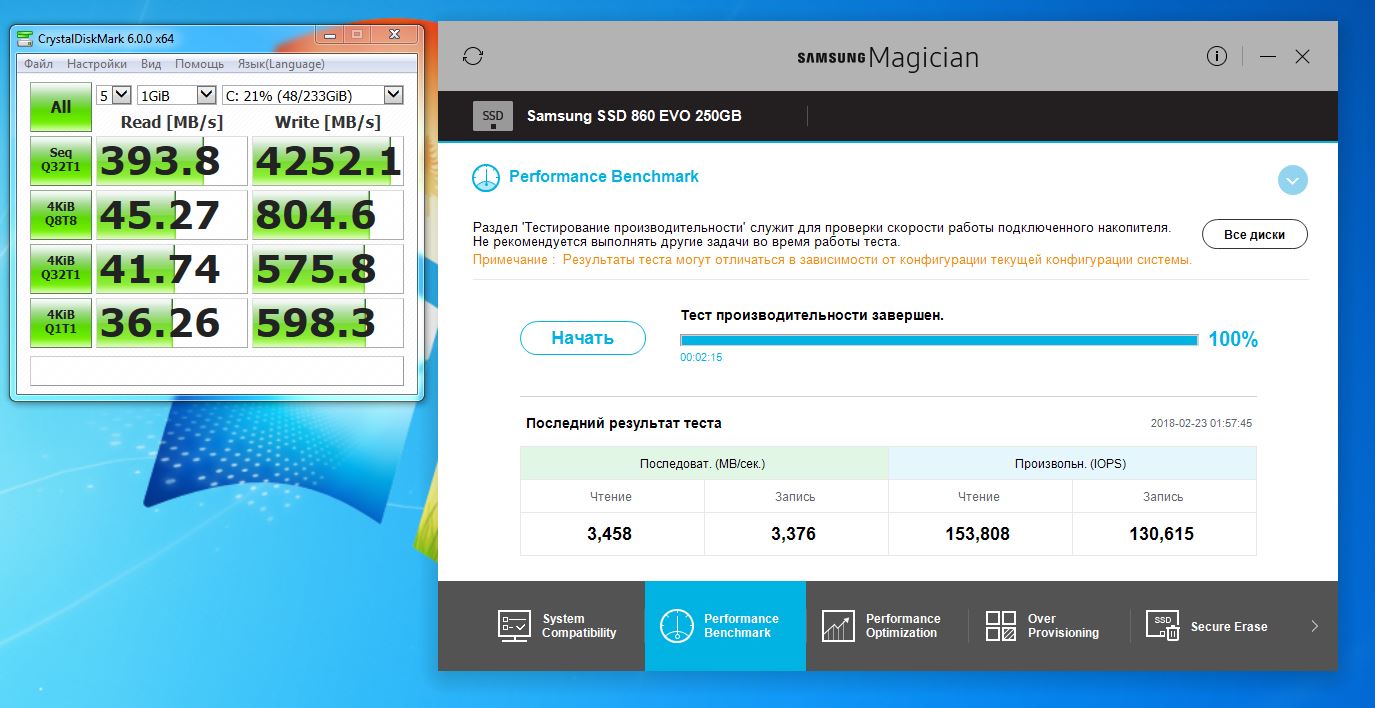Click the Произвольн. (IOPS) column header

[x=1071, y=464]
